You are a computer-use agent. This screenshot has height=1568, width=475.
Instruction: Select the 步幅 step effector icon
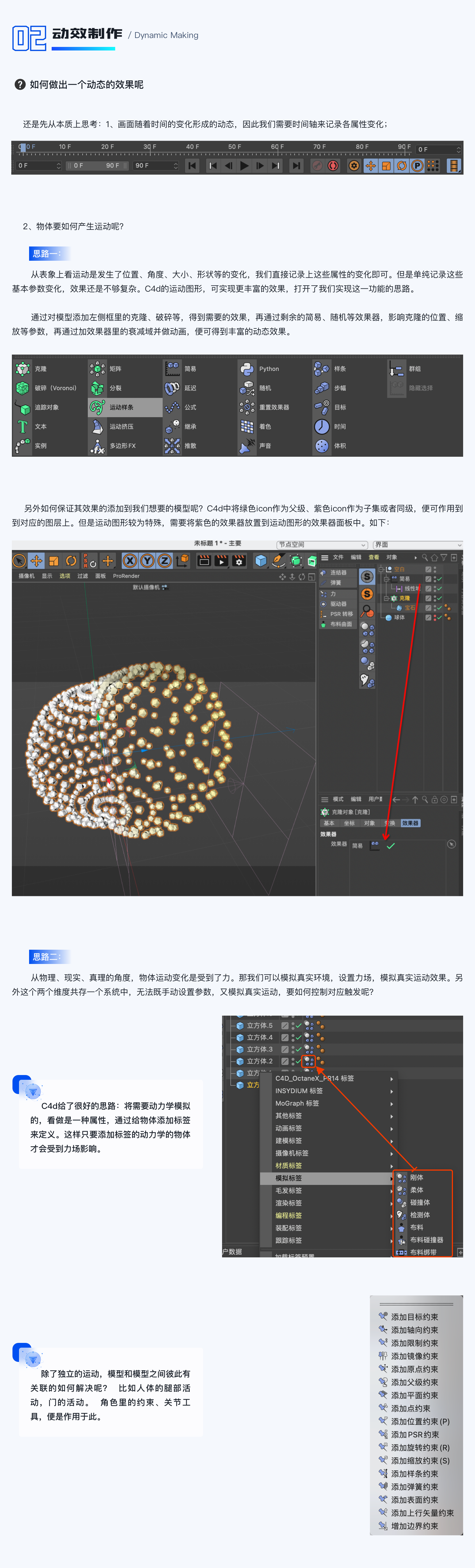click(322, 388)
